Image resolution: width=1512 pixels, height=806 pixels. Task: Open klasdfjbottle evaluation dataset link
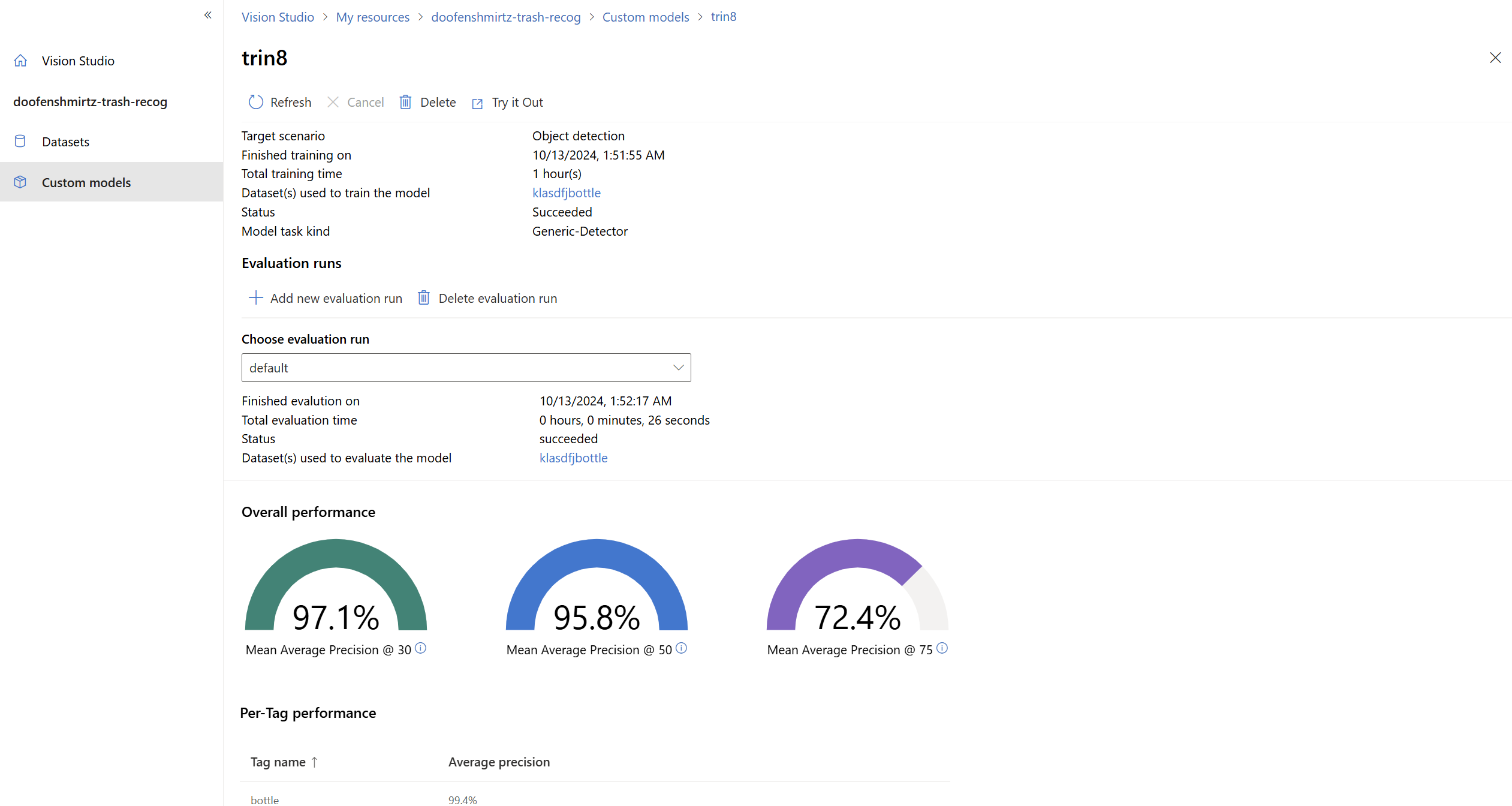[573, 458]
